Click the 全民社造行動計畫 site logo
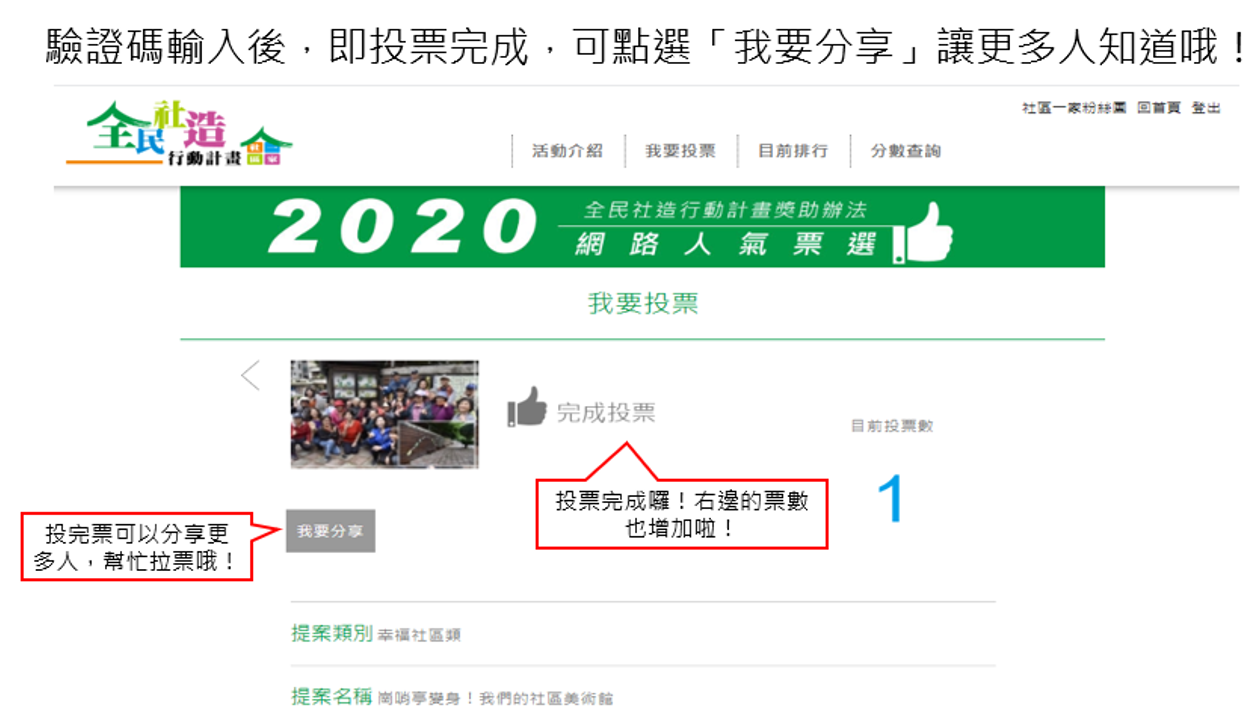 tap(179, 135)
